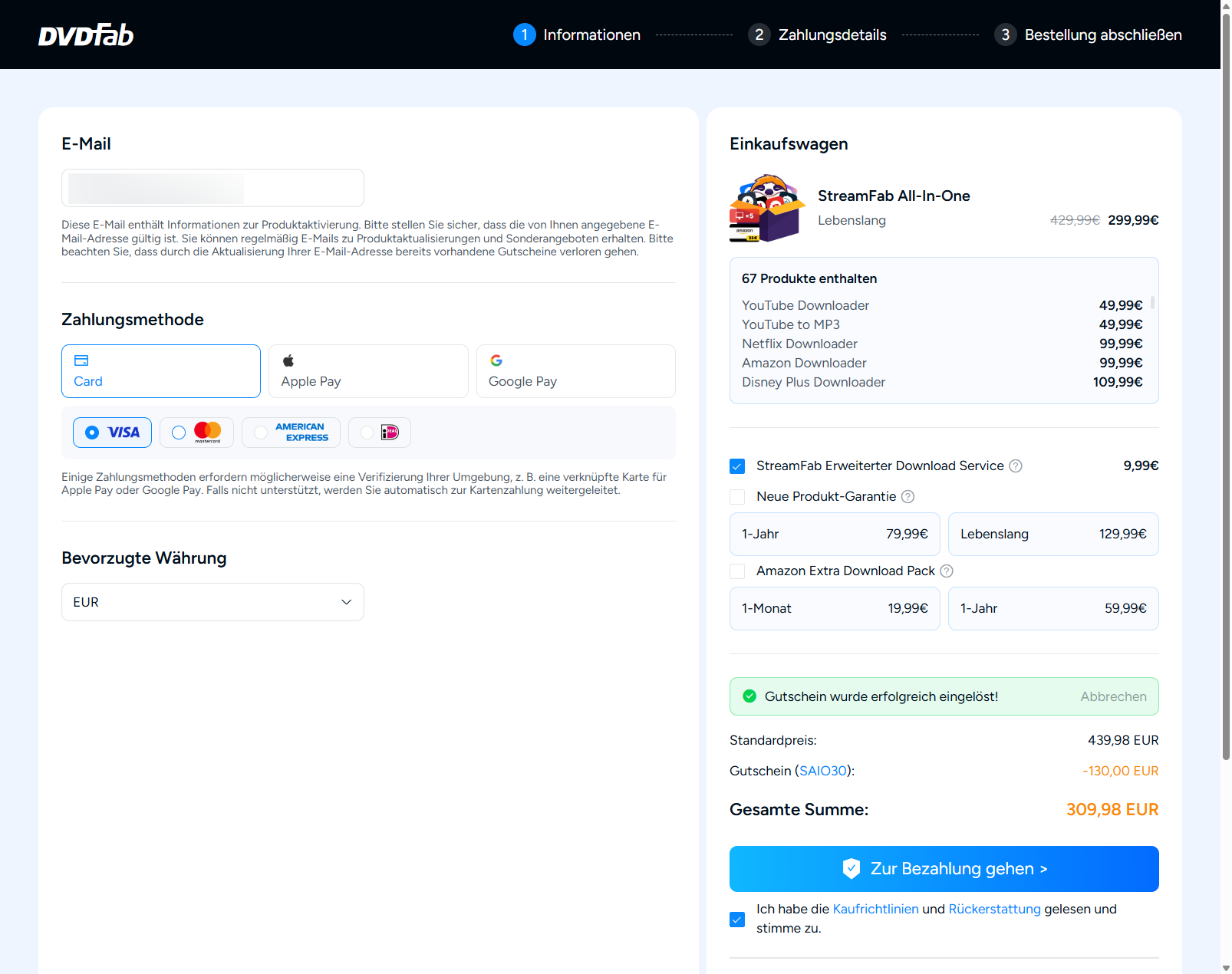Click Zur Bezahlung gehen button
1232x974 pixels.
[x=944, y=869]
